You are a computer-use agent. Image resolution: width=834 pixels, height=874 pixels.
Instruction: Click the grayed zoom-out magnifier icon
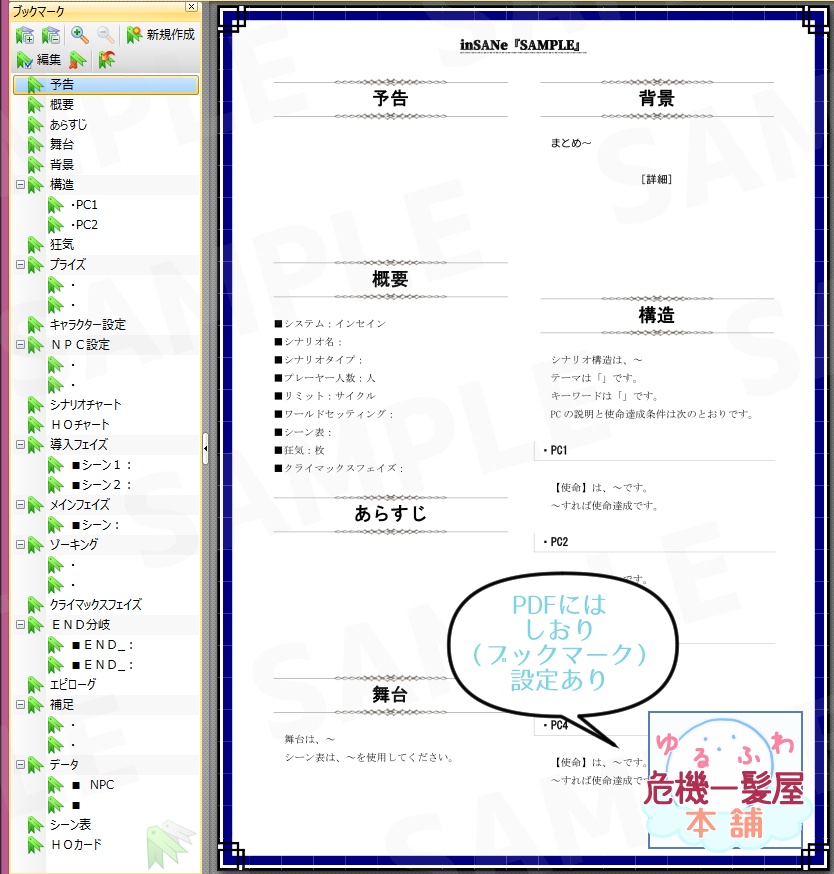(x=105, y=35)
